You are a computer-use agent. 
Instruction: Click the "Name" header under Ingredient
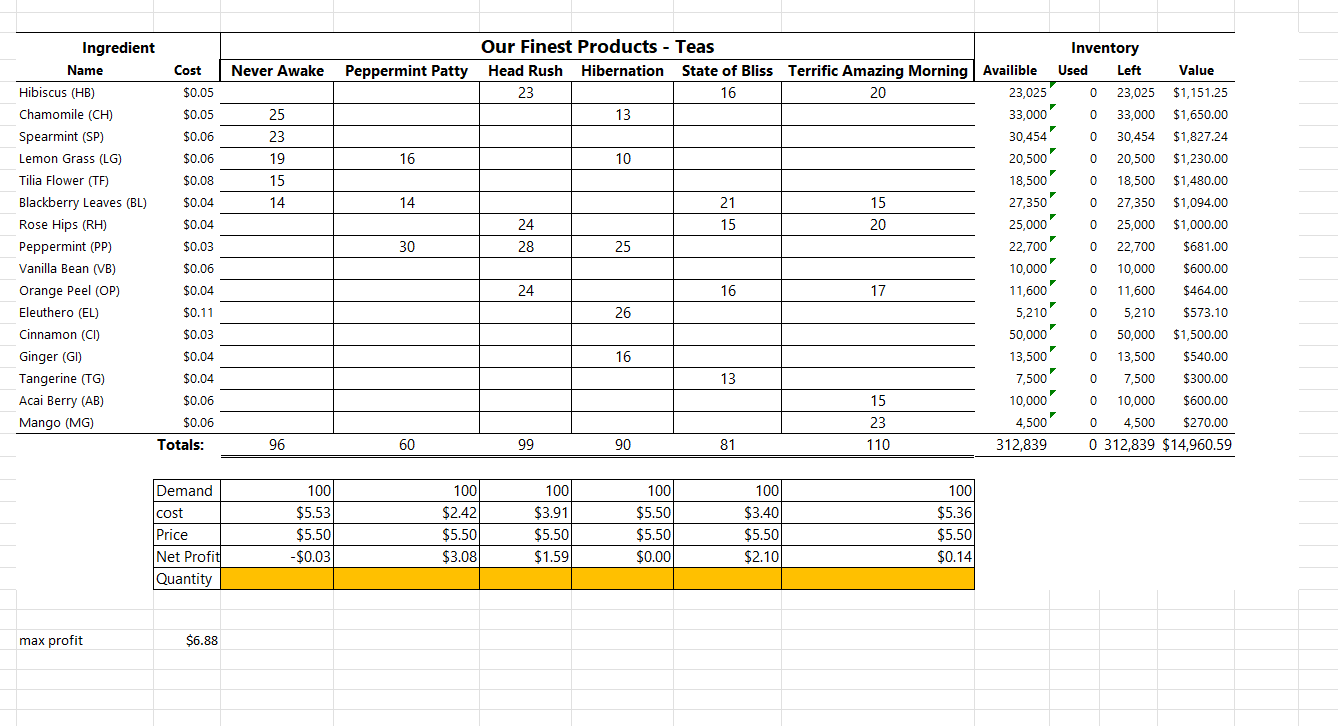85,71
